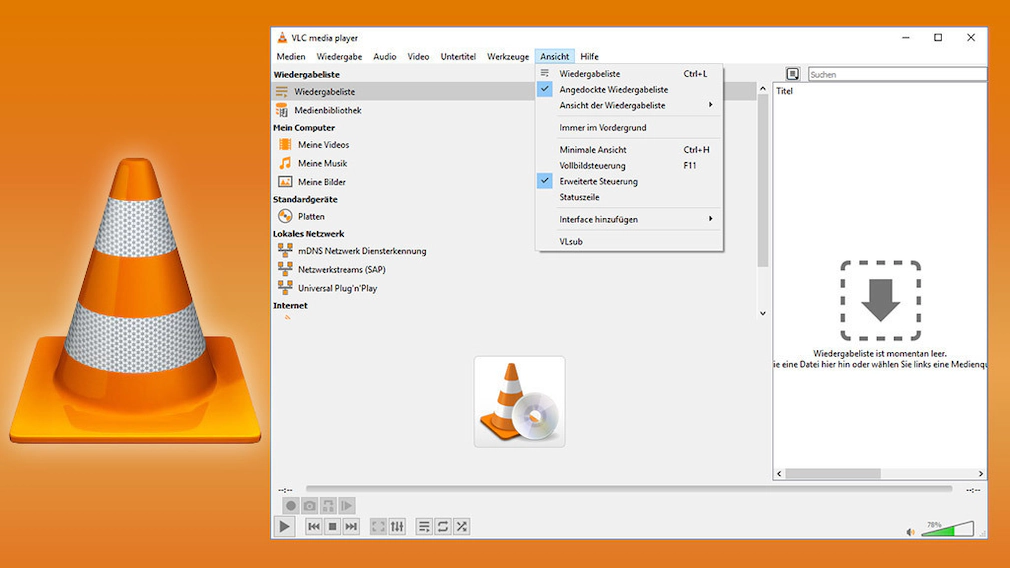
Task: Uncheck Angedockte Wiedergabeliste option
Action: 629,90
